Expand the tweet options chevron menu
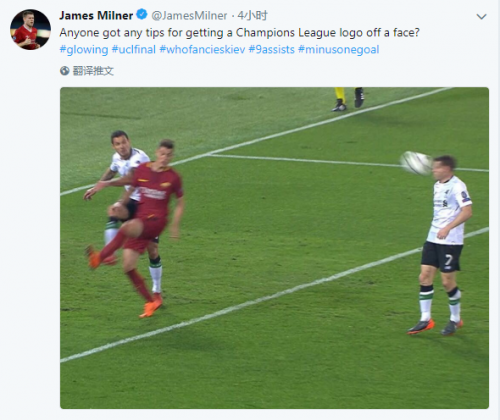The width and height of the screenshot is (500, 420). 481,17
